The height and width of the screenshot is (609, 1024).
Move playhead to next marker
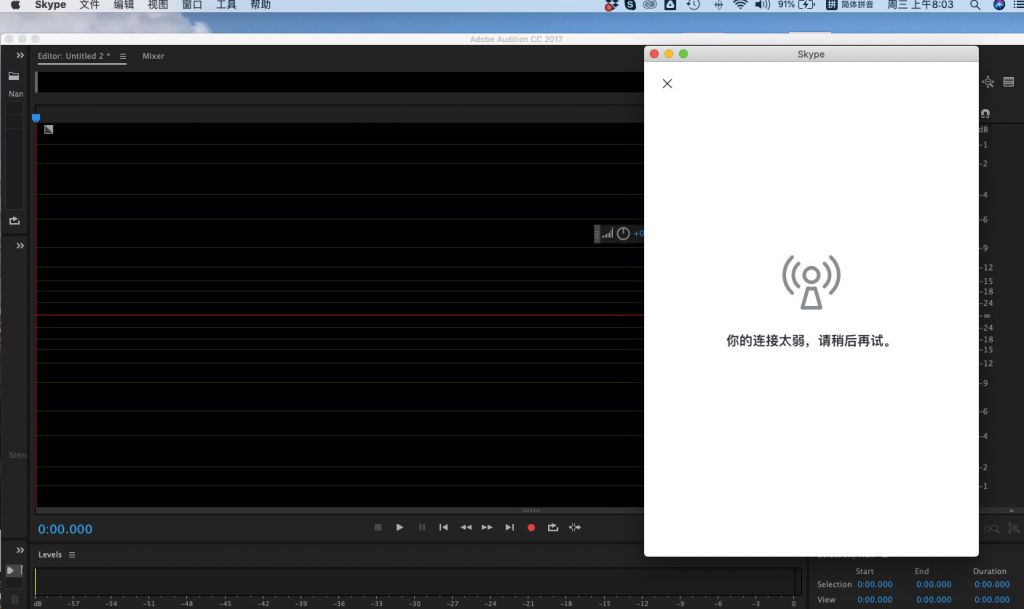(x=510, y=527)
